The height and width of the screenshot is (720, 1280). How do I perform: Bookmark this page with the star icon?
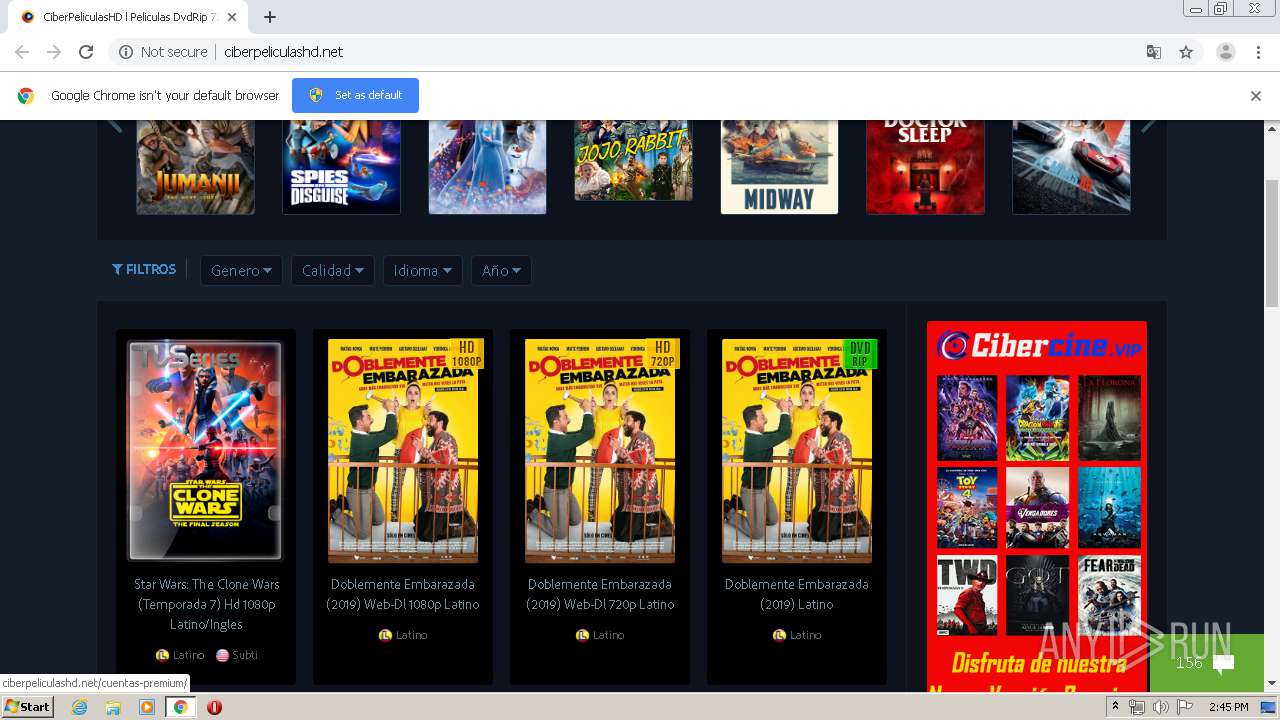pos(1186,52)
